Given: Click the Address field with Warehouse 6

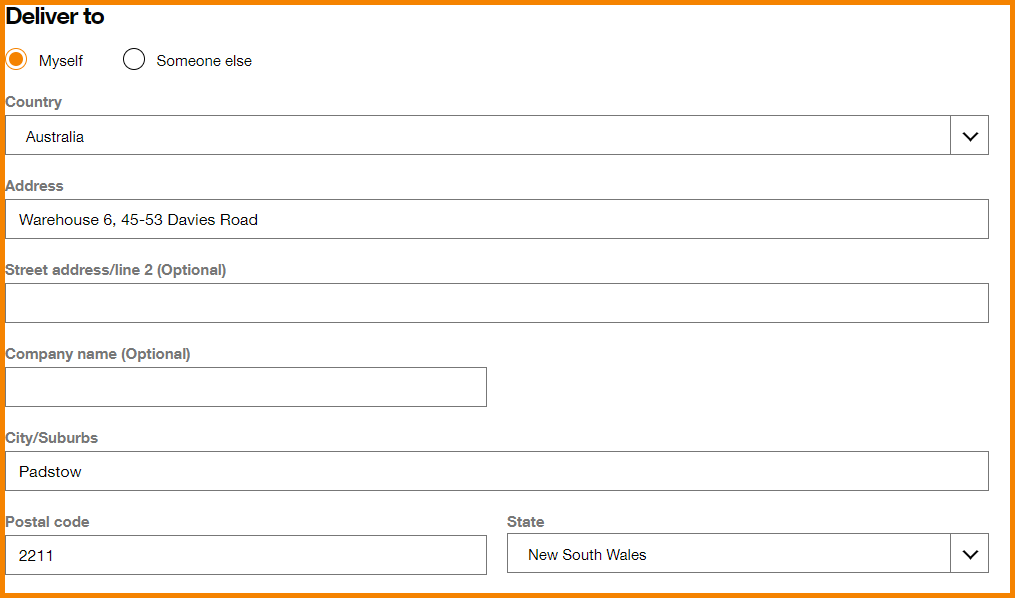Looking at the screenshot, I should [x=496, y=220].
